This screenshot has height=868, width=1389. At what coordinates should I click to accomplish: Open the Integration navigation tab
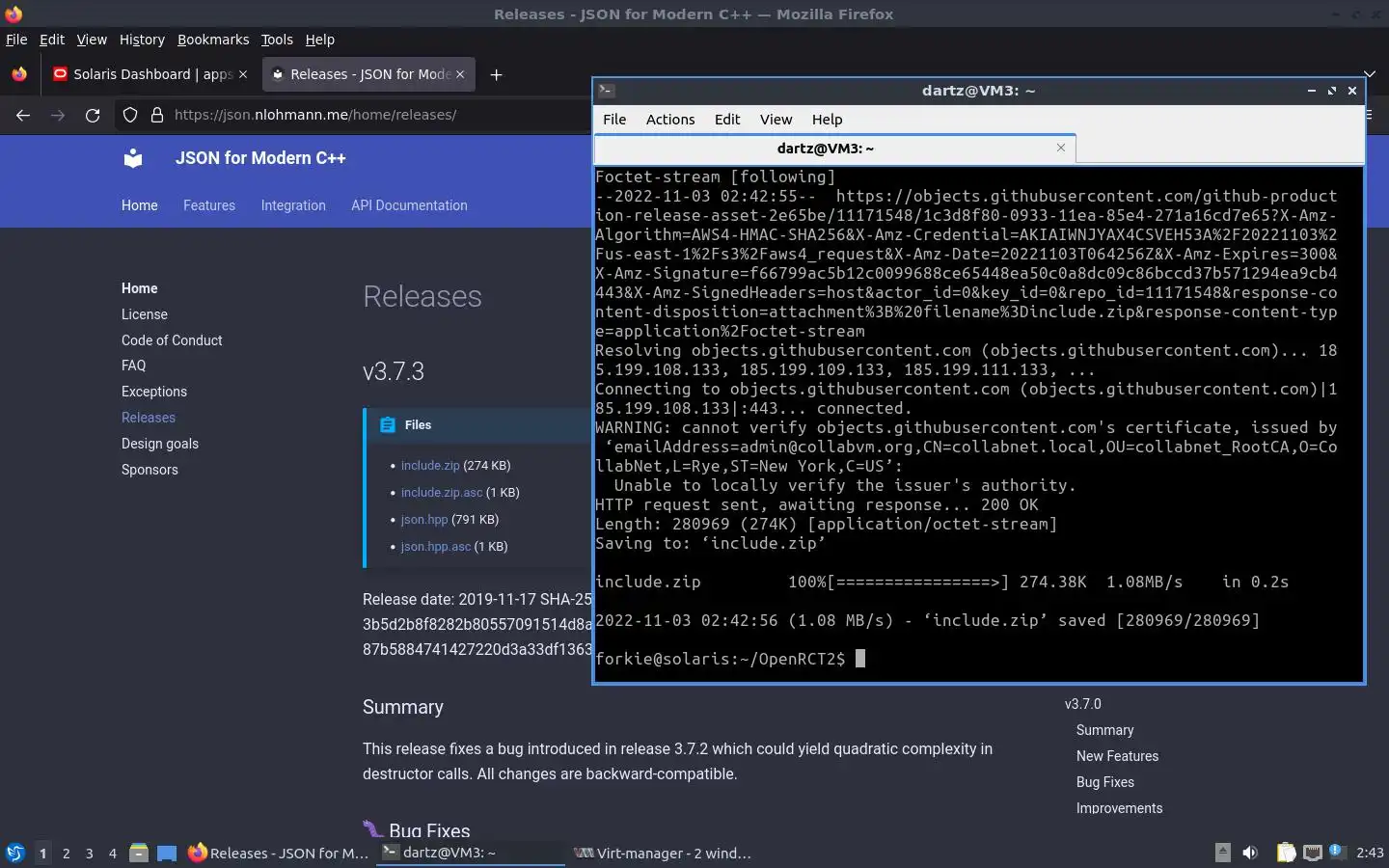click(293, 205)
